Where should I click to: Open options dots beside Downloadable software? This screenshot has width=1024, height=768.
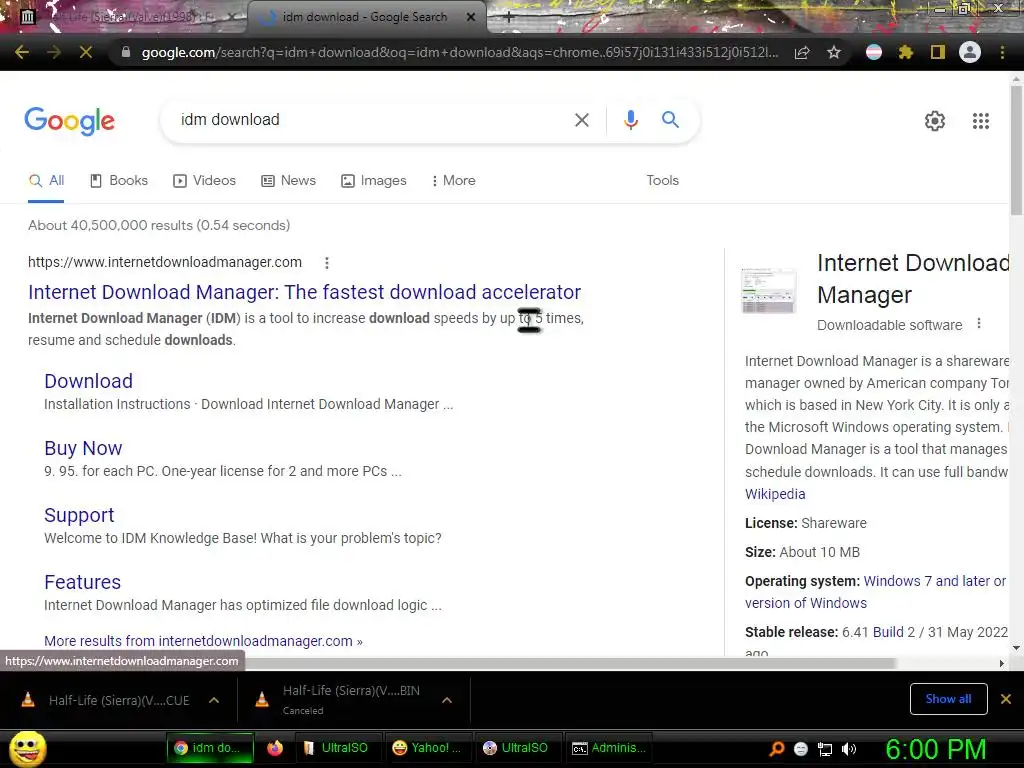[x=979, y=323]
